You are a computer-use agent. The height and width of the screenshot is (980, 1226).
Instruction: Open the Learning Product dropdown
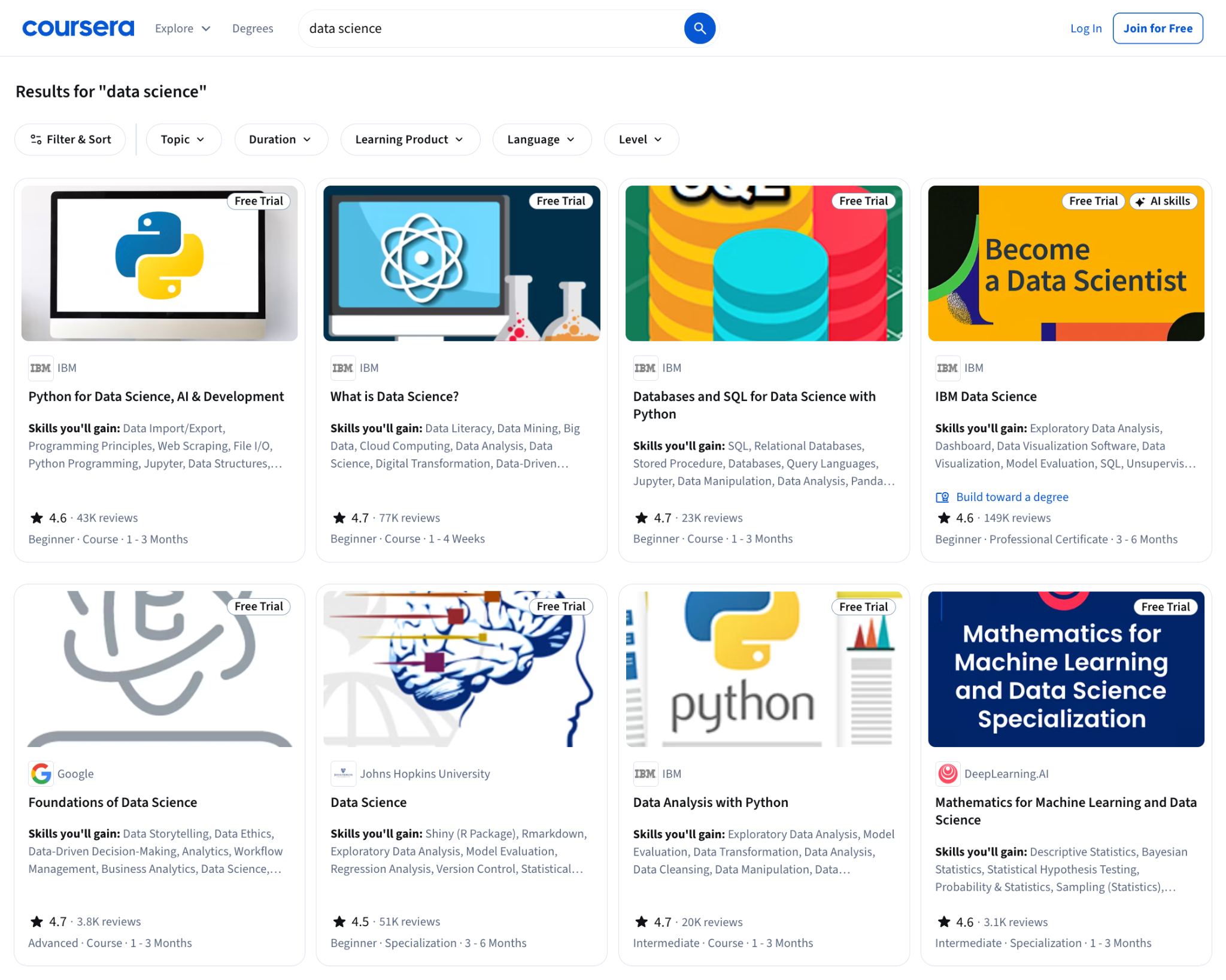coord(409,139)
